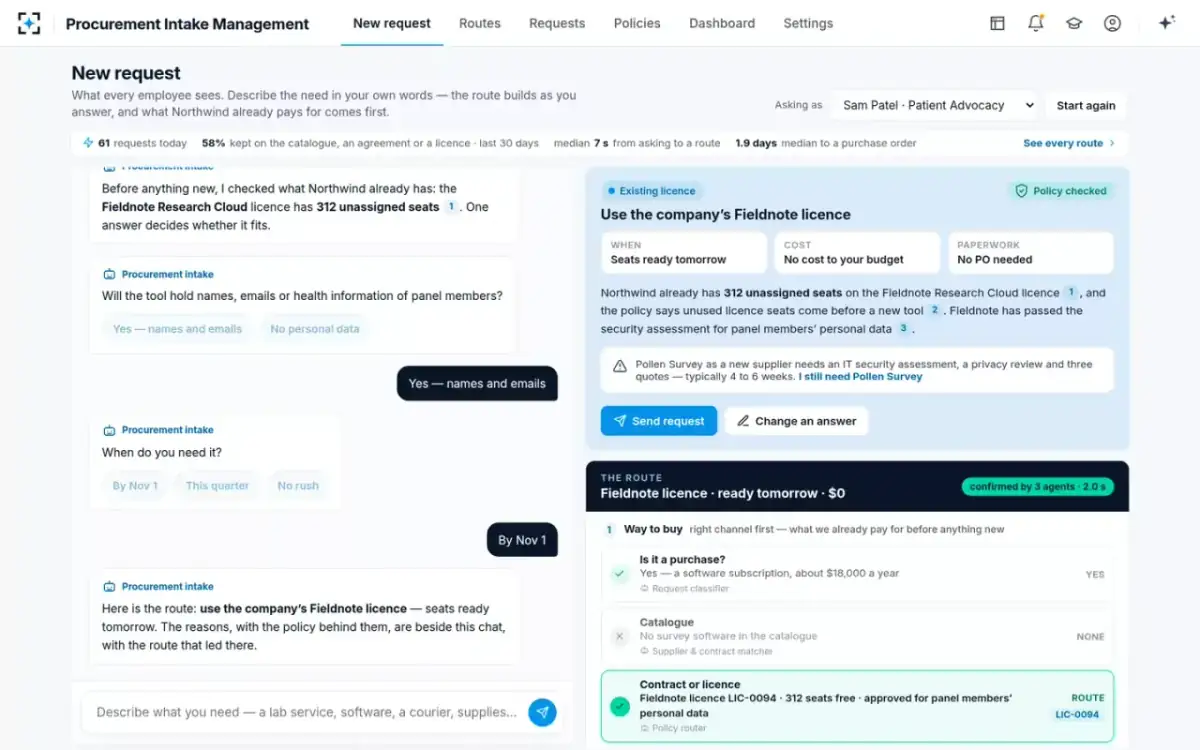The image size is (1200, 750).
Task: Click the Existing licence tag
Action: click(650, 191)
